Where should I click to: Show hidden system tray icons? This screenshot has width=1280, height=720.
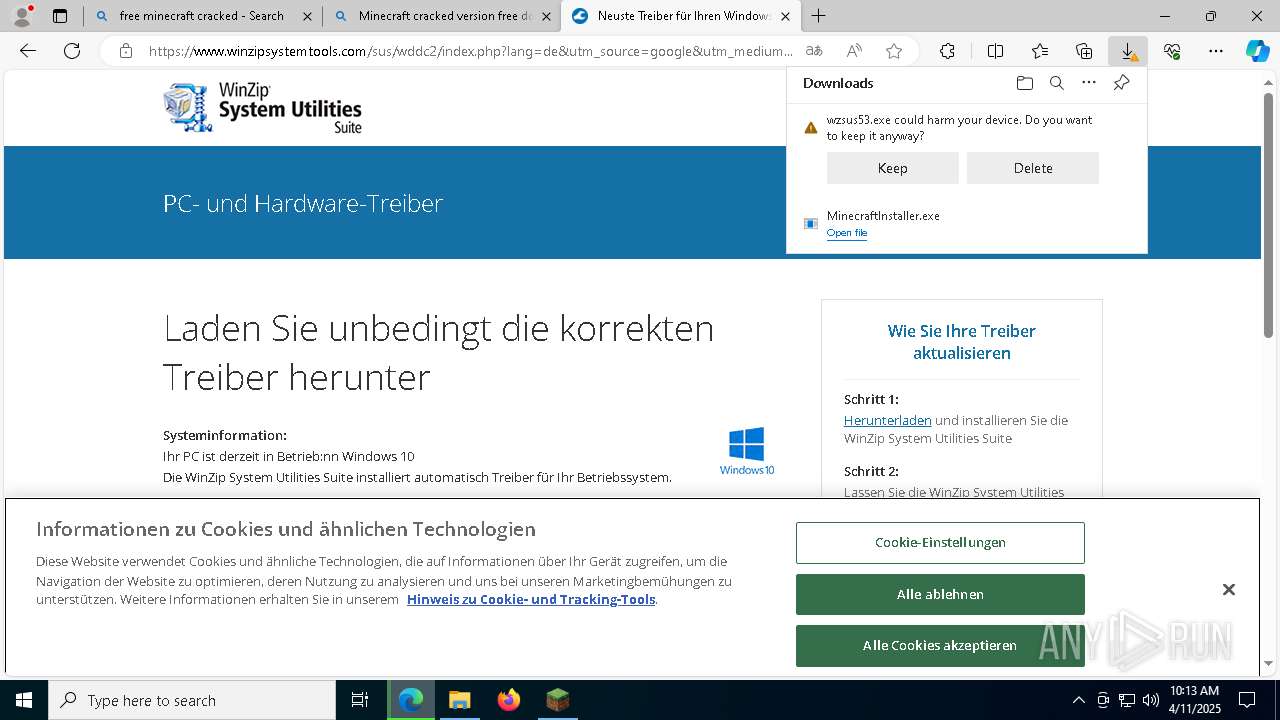point(1078,700)
